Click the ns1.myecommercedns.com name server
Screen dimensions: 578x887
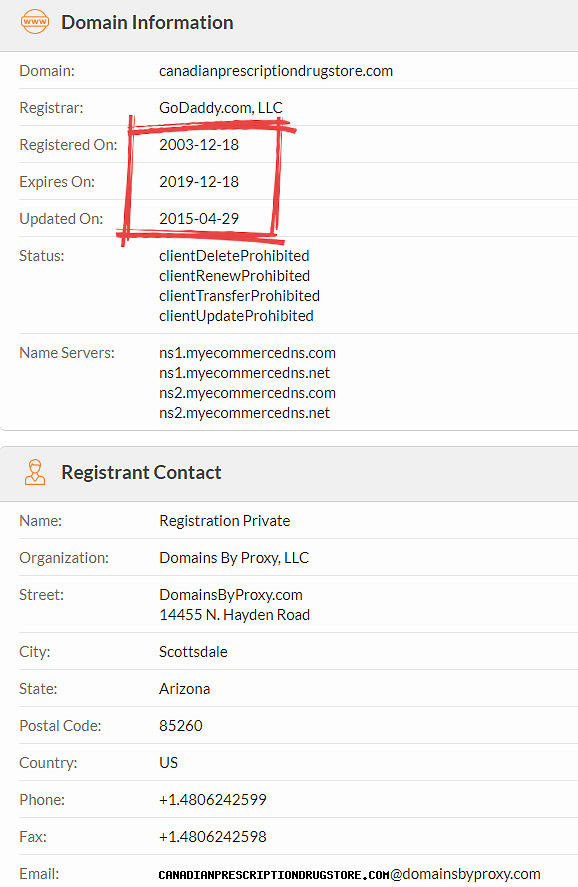(x=247, y=353)
